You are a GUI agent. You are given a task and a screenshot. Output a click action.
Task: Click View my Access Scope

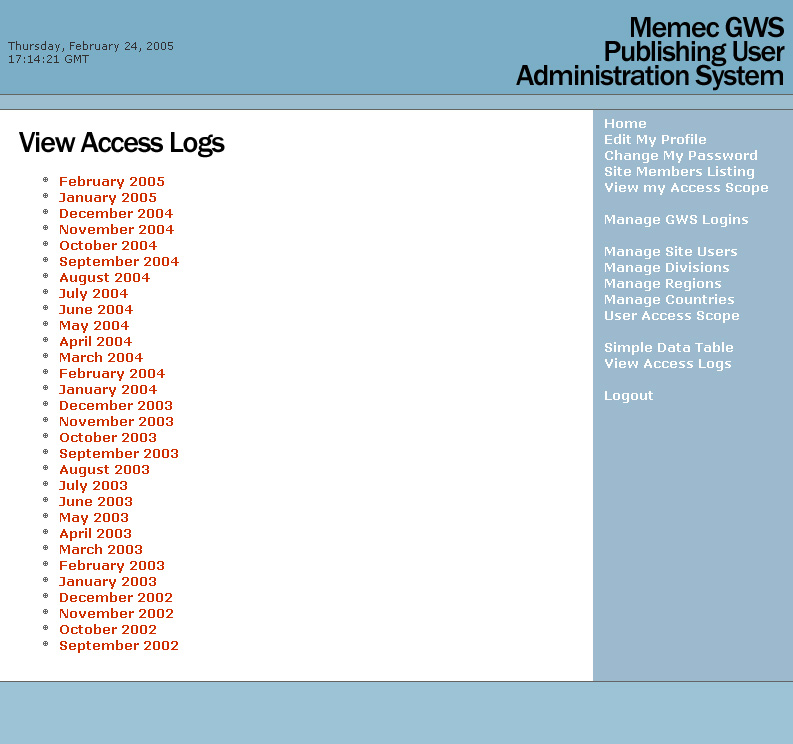pos(686,188)
